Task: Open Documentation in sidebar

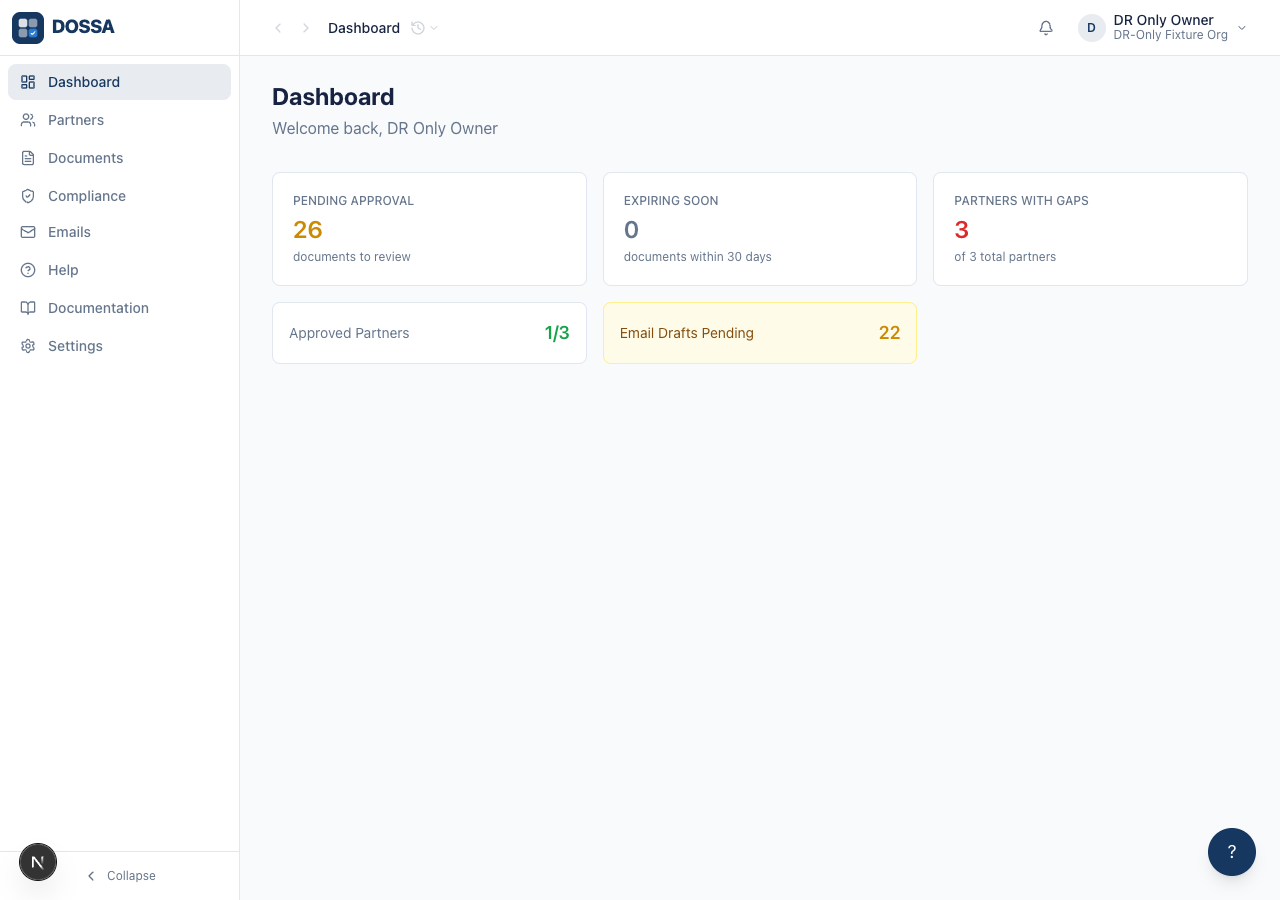Action: tap(119, 308)
